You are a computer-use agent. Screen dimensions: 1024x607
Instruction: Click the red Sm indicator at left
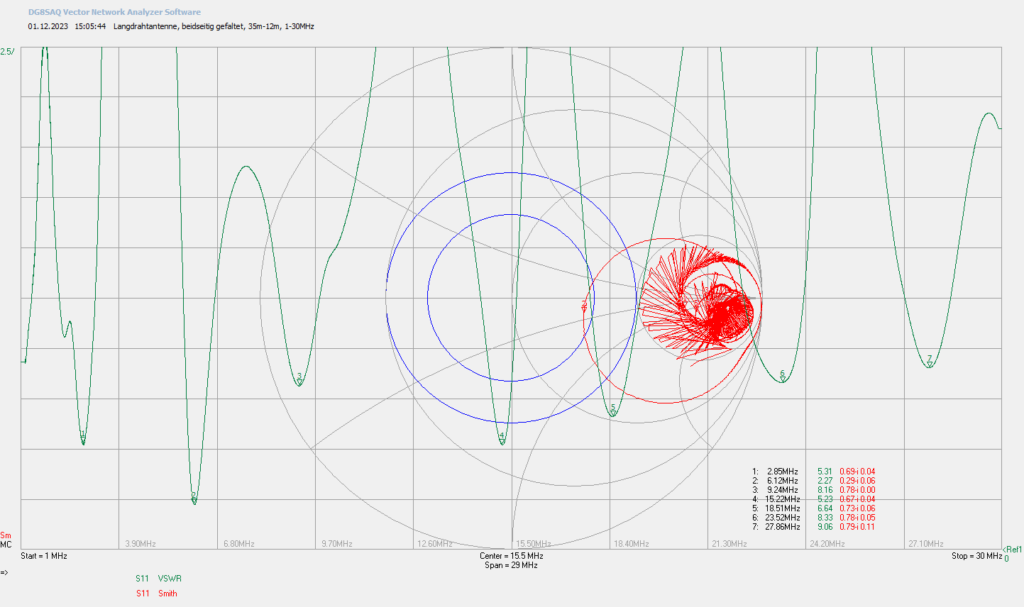coord(5,536)
